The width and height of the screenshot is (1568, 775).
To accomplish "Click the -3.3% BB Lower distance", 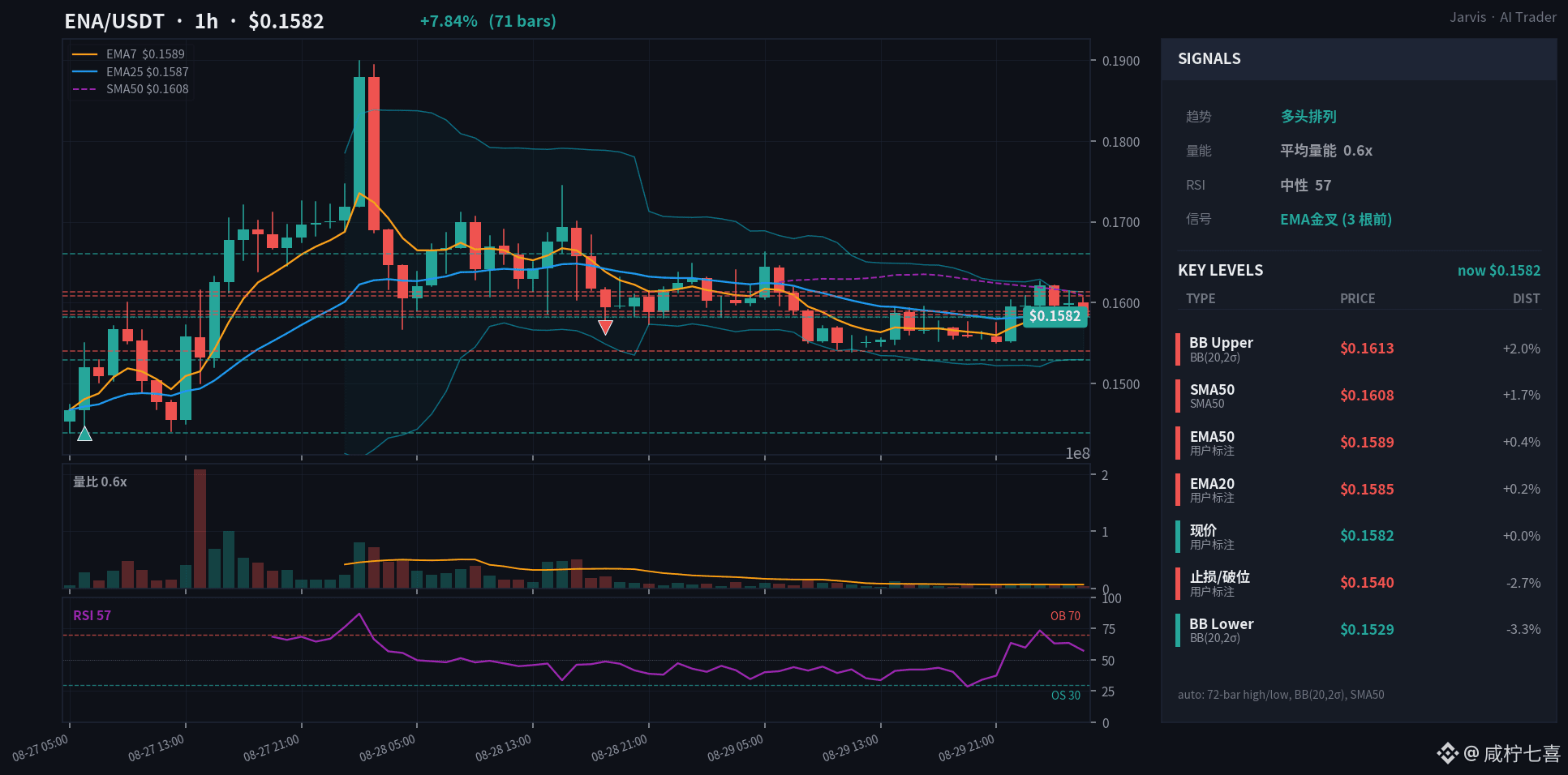I will pos(1523,630).
